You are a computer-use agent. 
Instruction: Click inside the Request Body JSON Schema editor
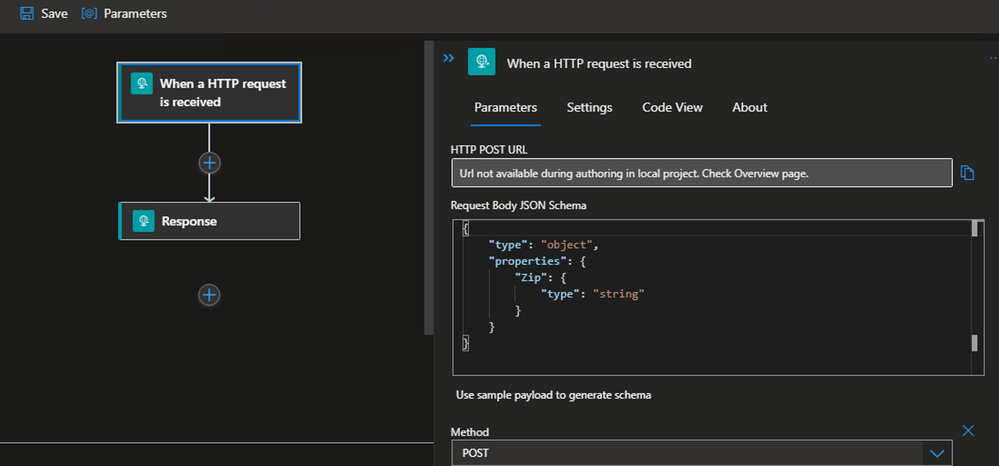point(700,300)
